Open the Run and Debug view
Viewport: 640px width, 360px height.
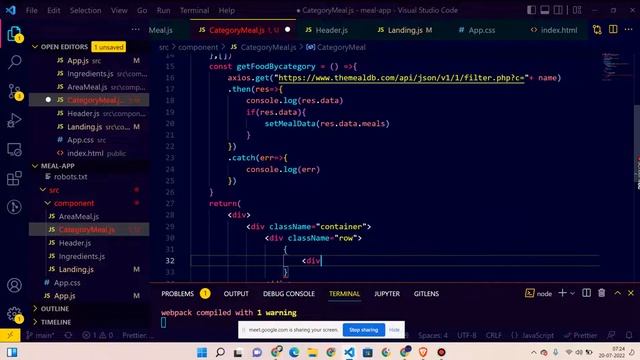(x=14, y=120)
